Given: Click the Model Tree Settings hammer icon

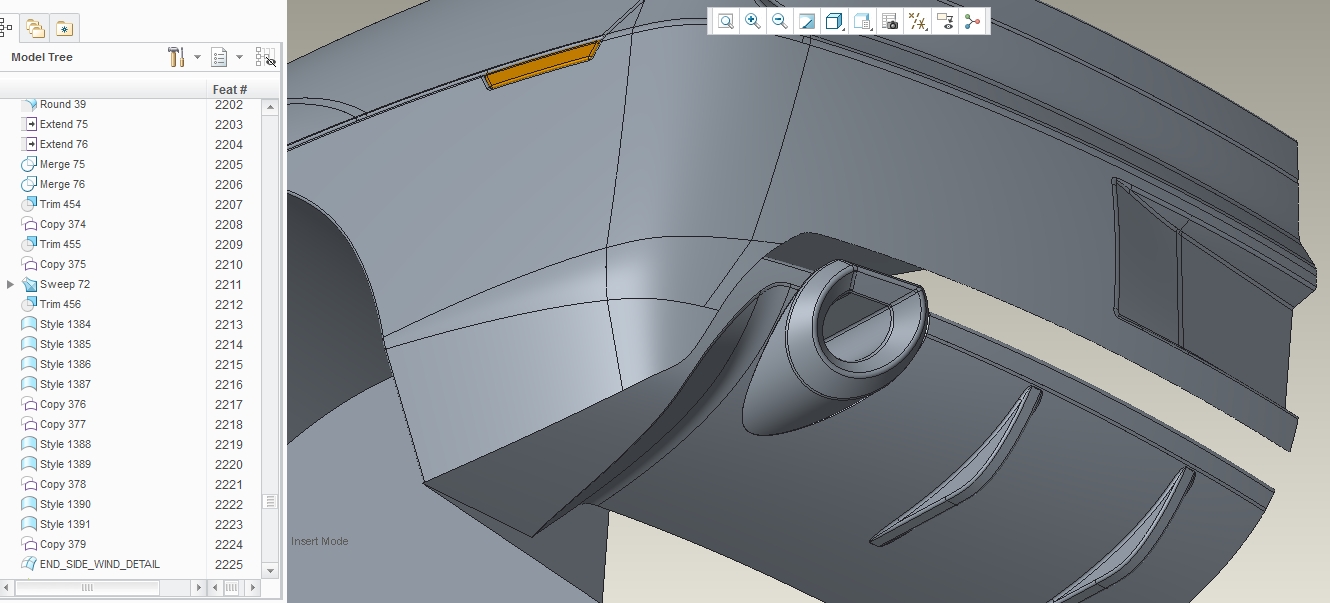Looking at the screenshot, I should pos(176,57).
